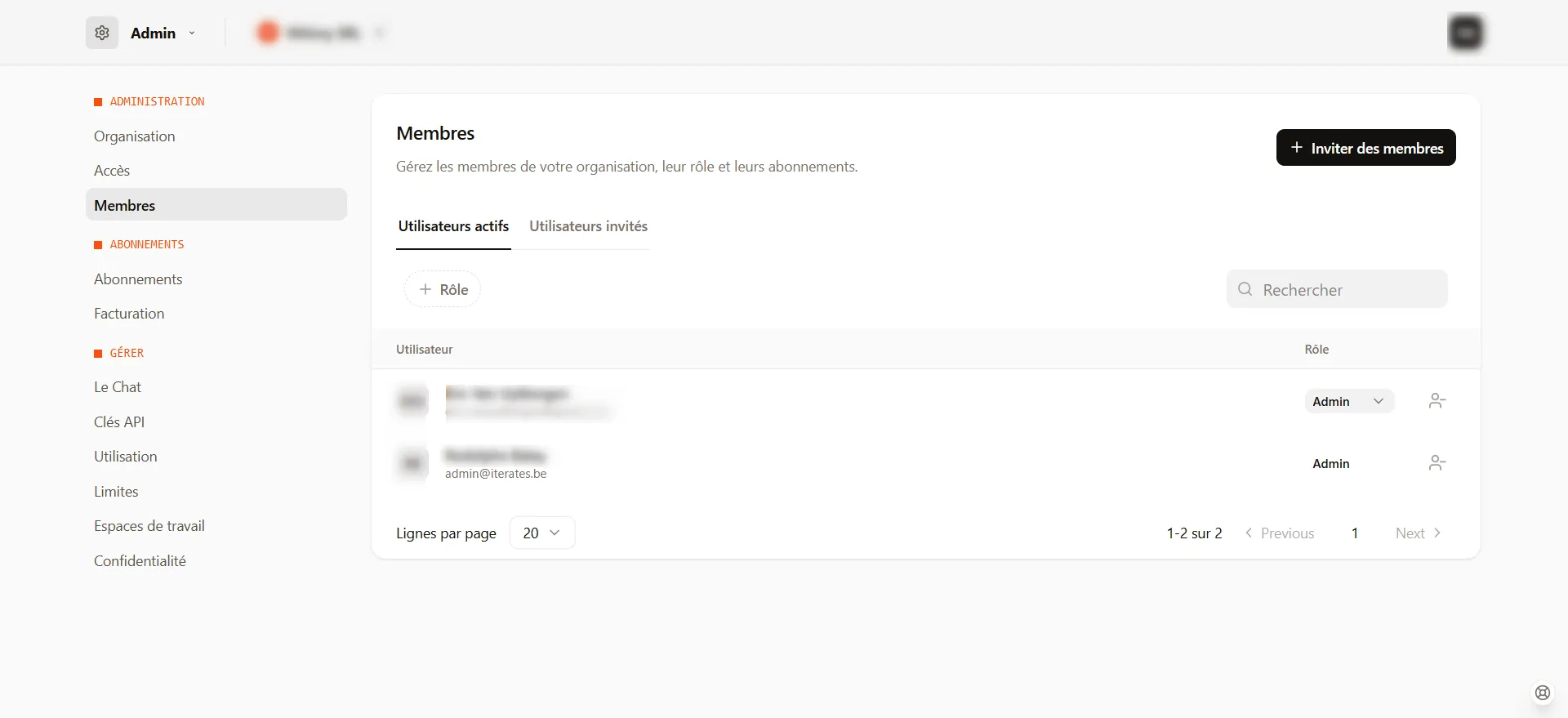Screen dimensions: 1568x718
Task: Open the Limites page
Action: tap(116, 492)
